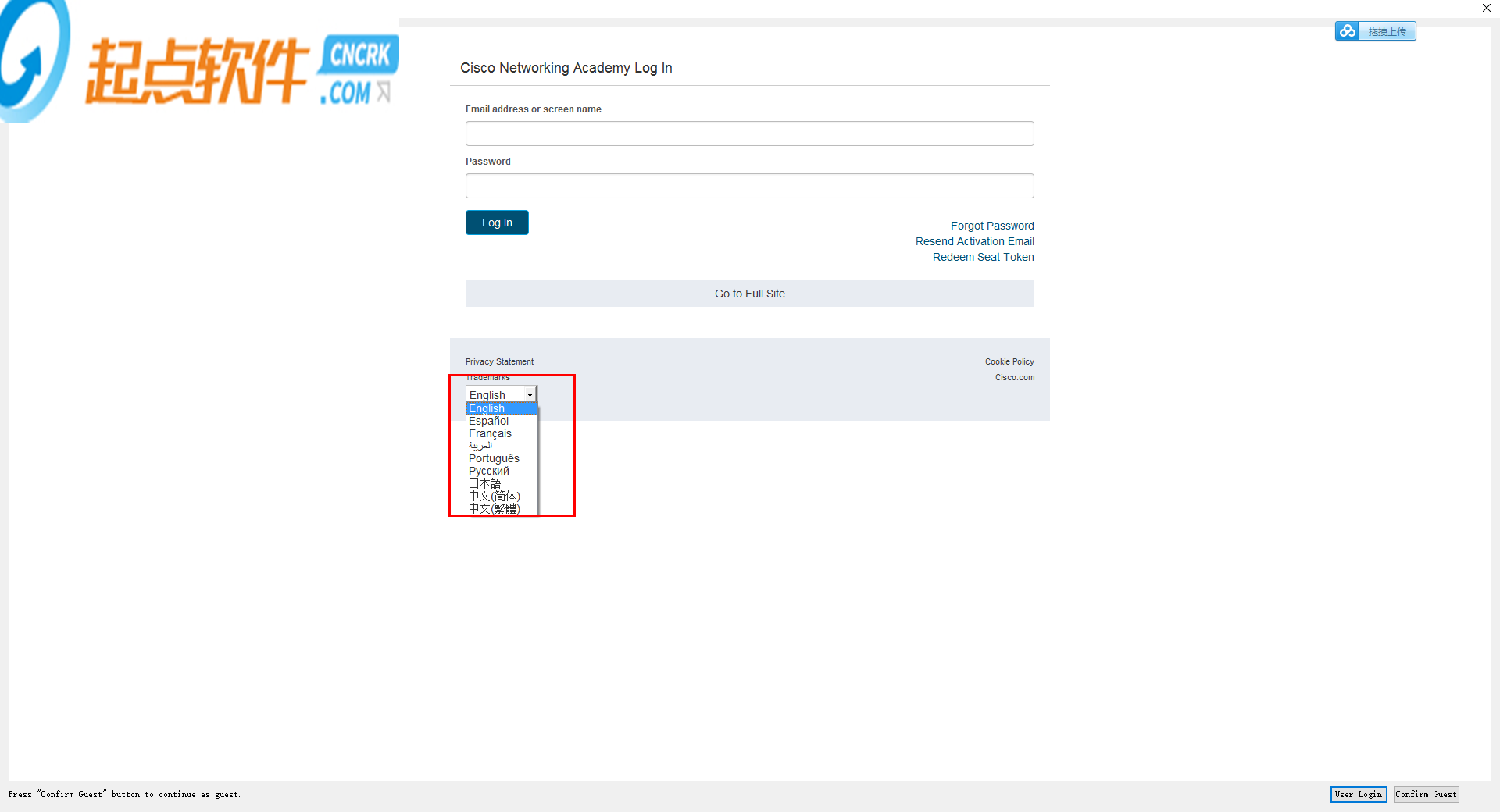1500x812 pixels.
Task: Visit the Cisco.com link
Action: [x=1015, y=377]
